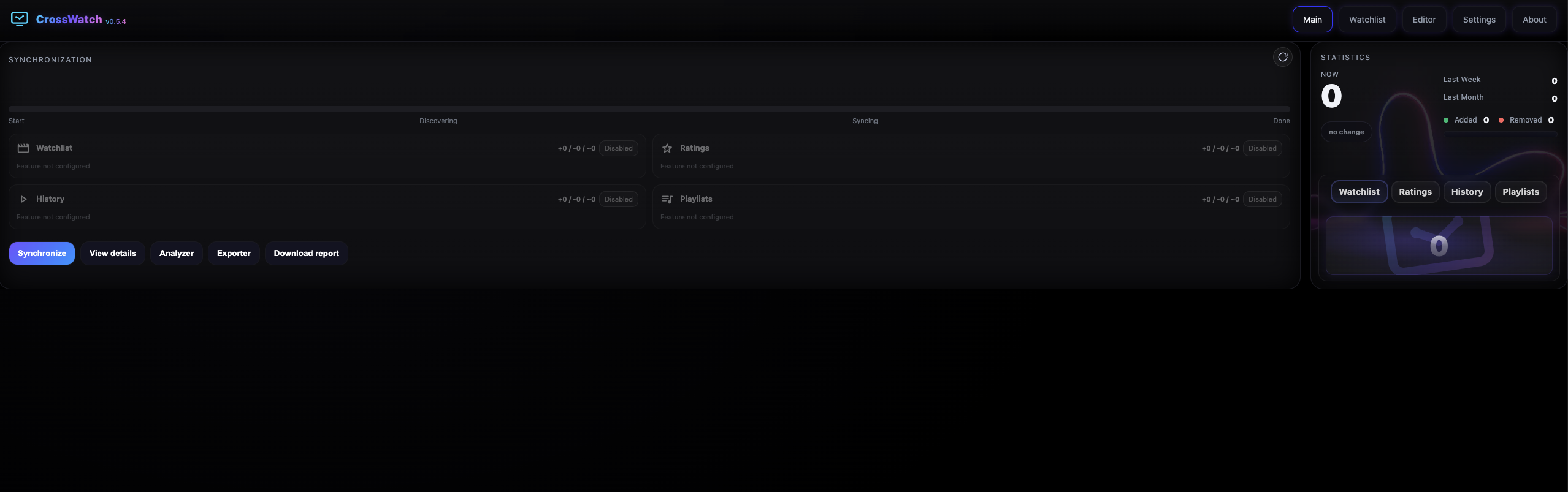1568x492 pixels.
Task: Toggle the History Disabled badge
Action: pos(618,199)
